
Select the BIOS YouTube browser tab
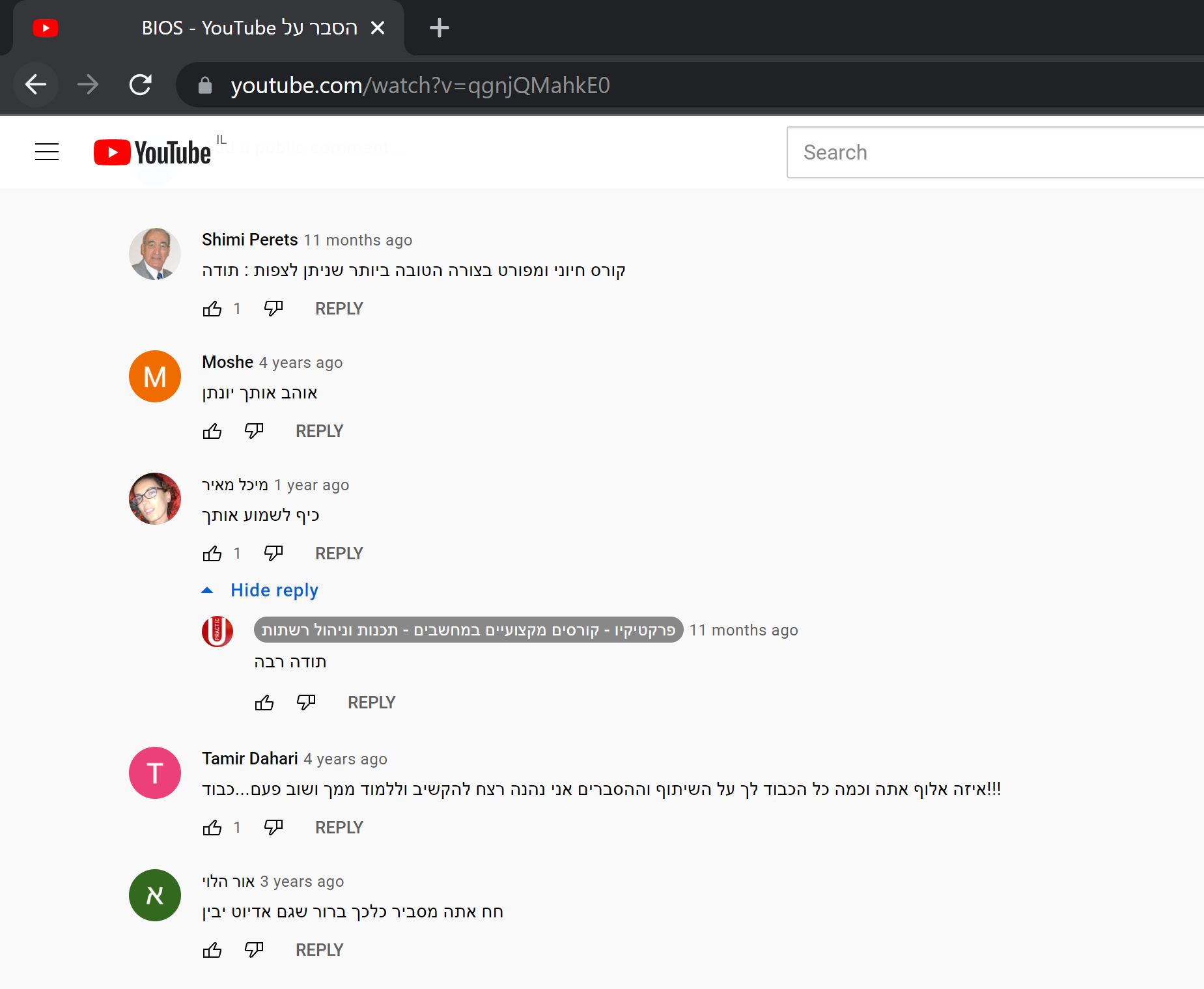pos(208,28)
